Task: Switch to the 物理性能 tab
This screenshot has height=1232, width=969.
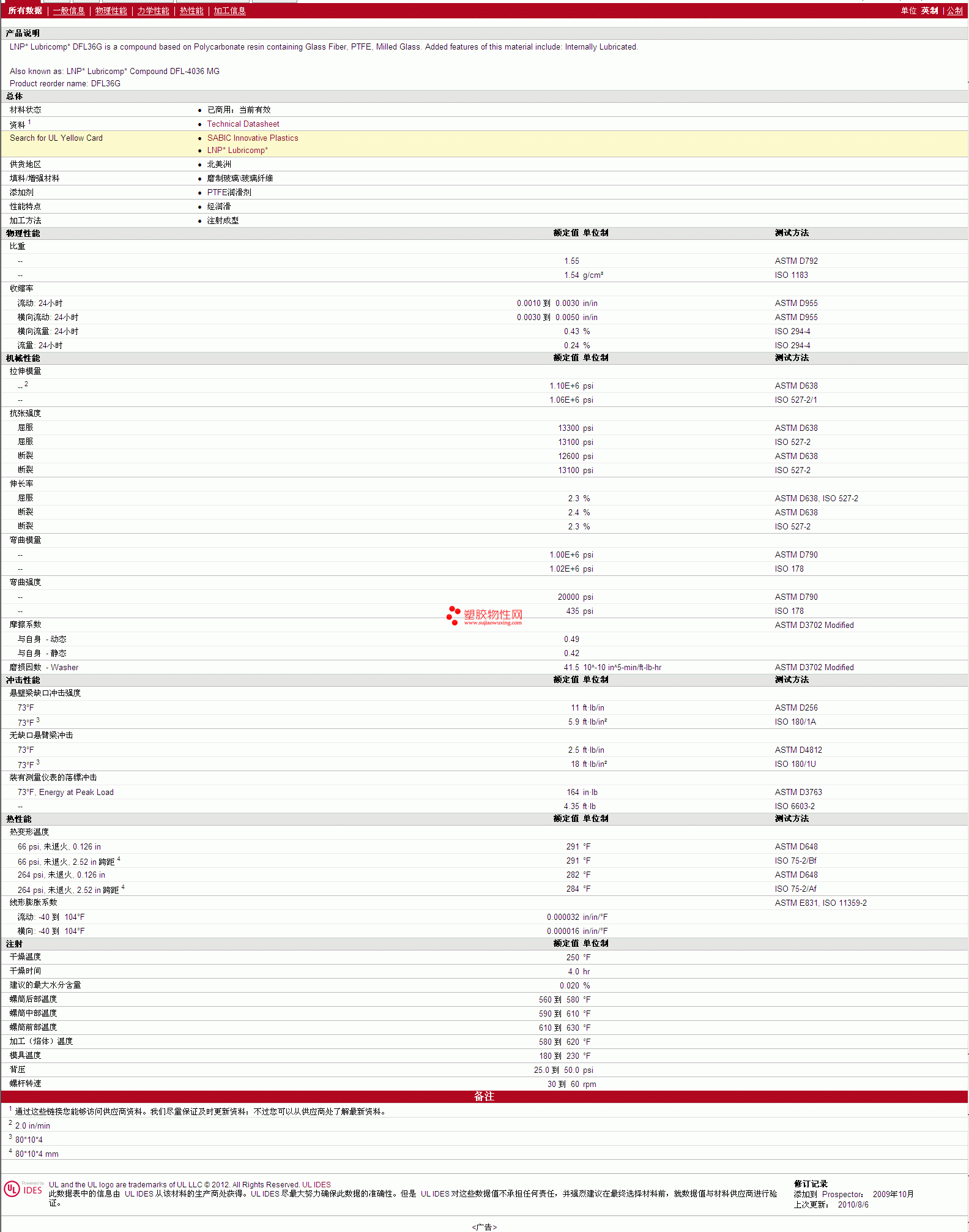Action: pos(111,11)
